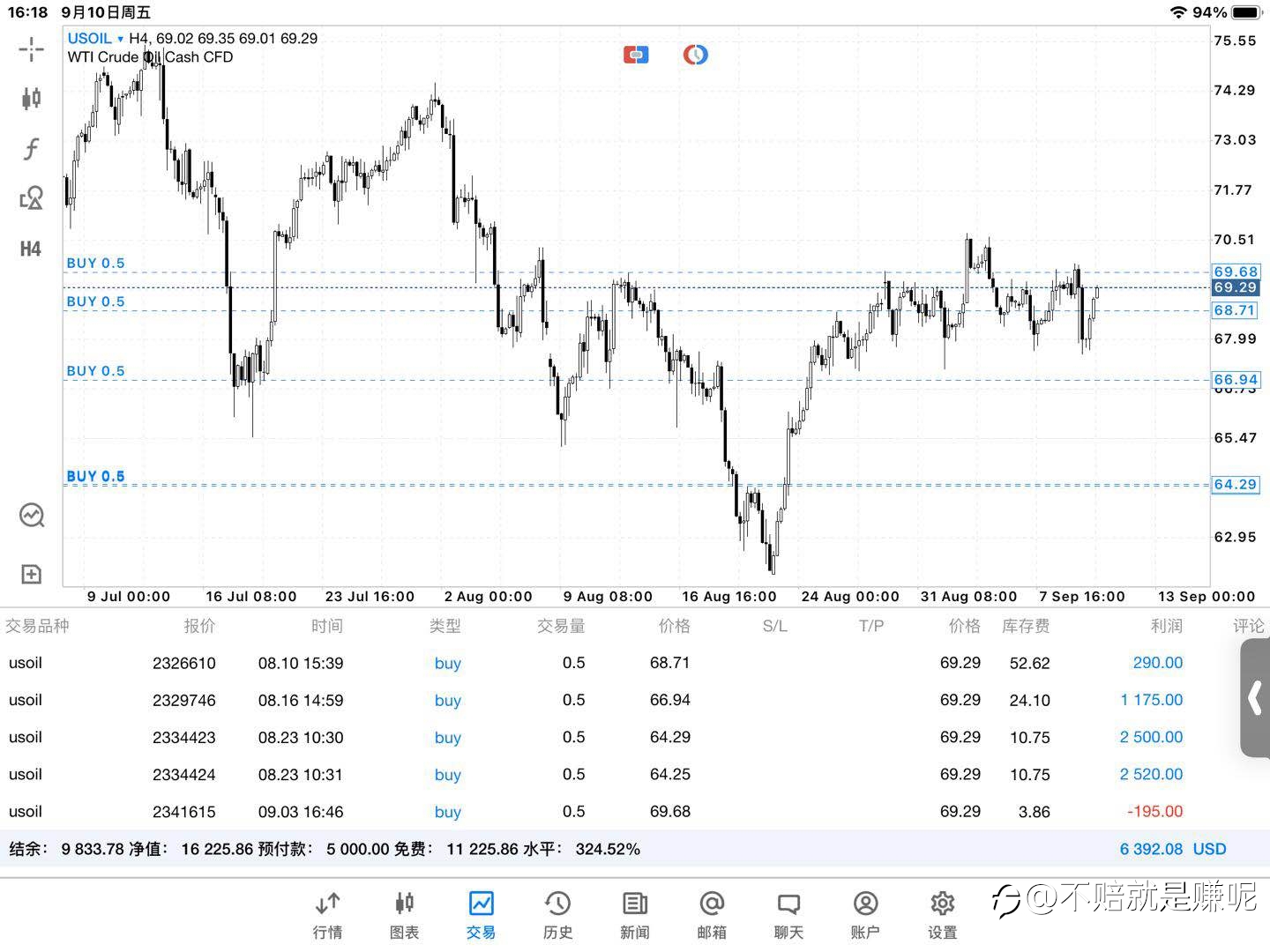Tap the 评论 column header
The width and height of the screenshot is (1270, 952).
click(1248, 626)
